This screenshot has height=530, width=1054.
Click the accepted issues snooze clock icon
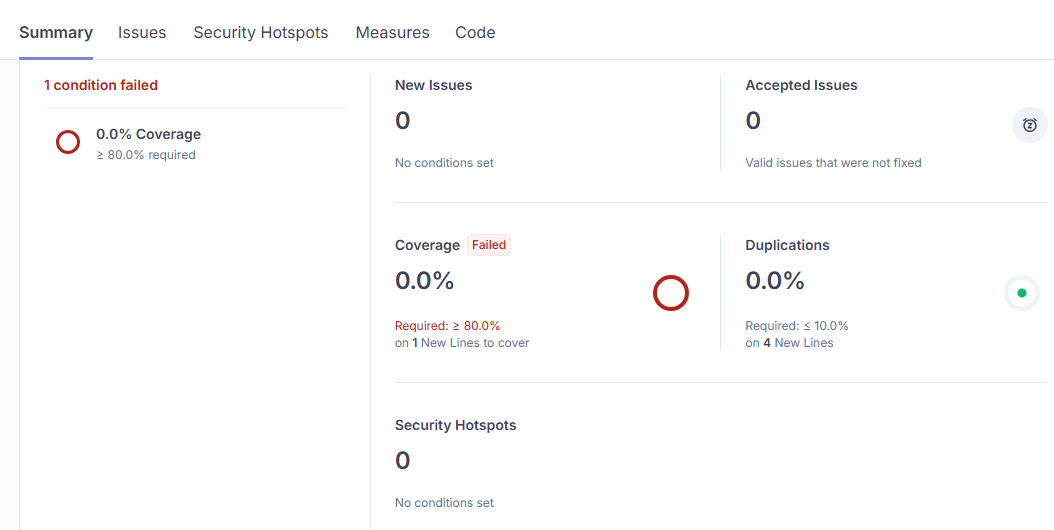point(1029,125)
